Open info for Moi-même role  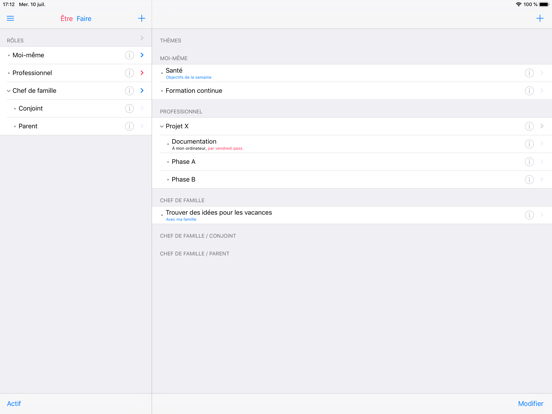pyautogui.click(x=129, y=55)
